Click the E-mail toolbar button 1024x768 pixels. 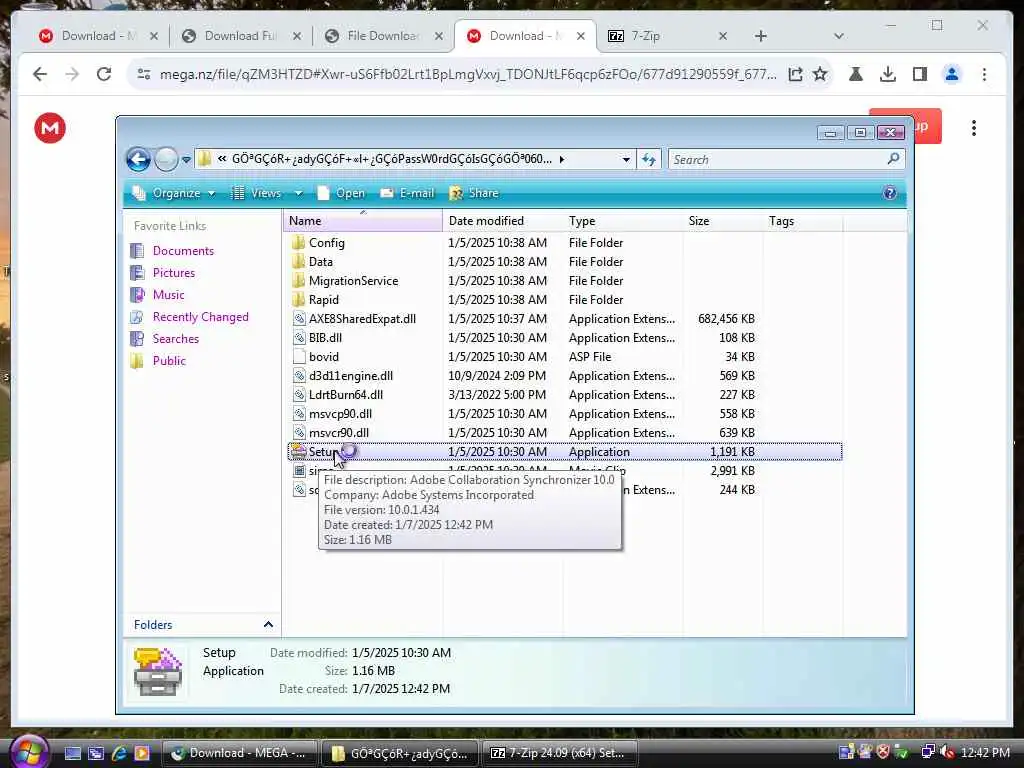click(x=408, y=193)
